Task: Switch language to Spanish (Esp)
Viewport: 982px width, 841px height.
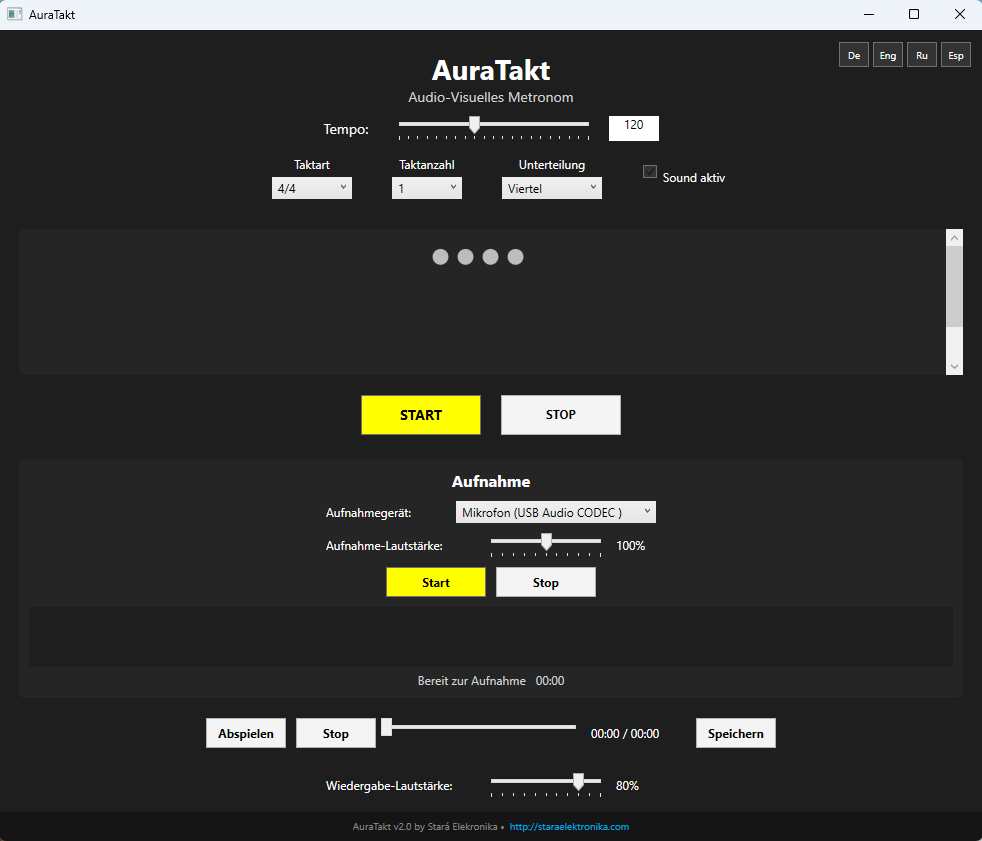Action: (956, 55)
